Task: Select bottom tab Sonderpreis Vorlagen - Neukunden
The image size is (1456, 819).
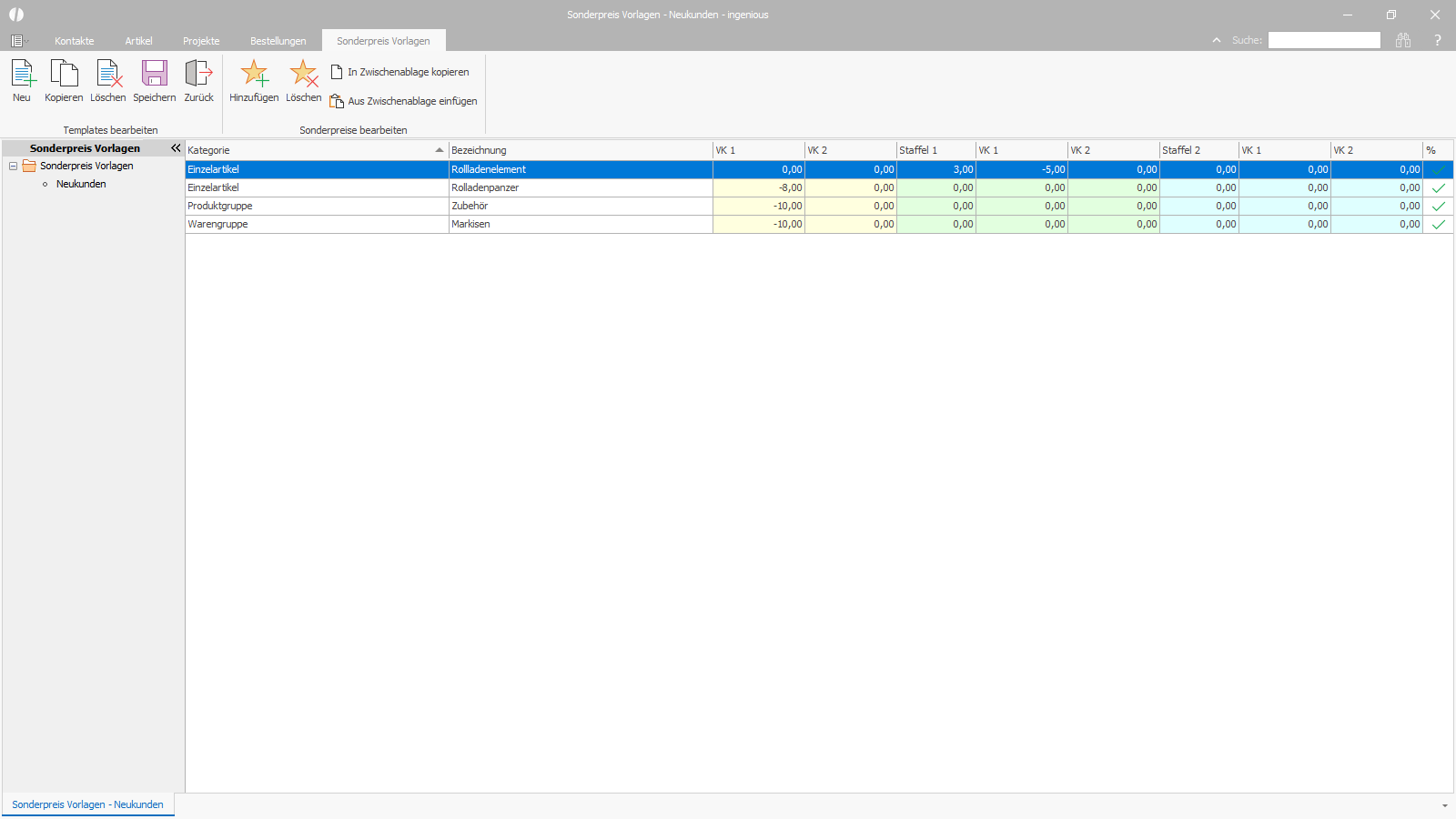Action: coord(88,804)
